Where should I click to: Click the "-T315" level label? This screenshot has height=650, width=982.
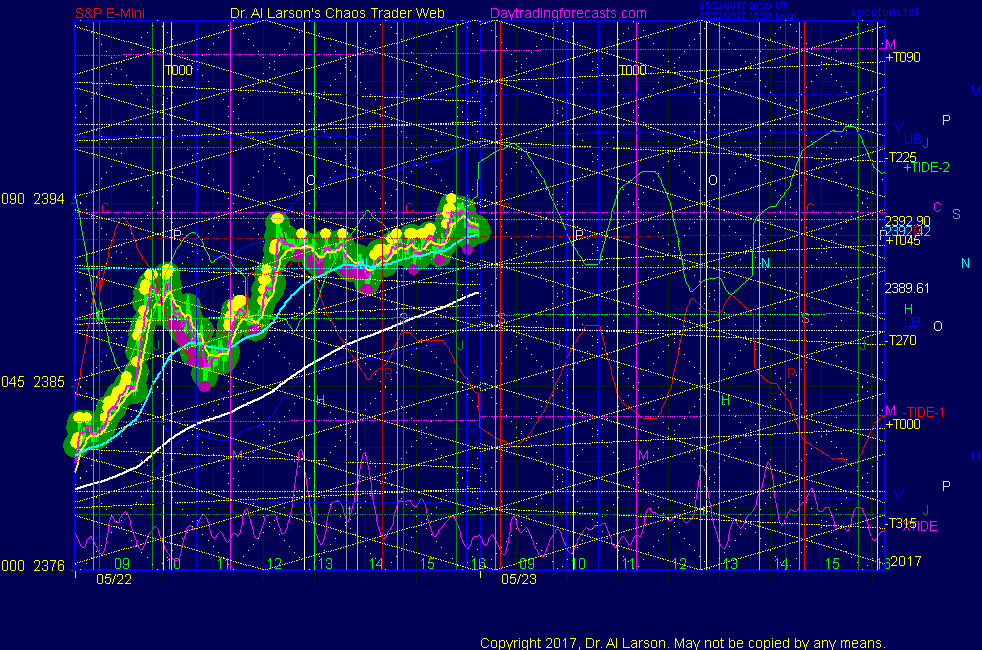coord(901,524)
